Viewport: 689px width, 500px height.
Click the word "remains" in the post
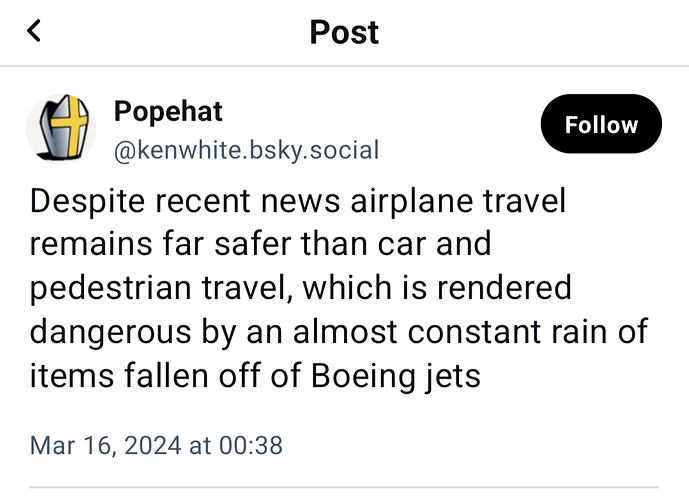coord(88,245)
